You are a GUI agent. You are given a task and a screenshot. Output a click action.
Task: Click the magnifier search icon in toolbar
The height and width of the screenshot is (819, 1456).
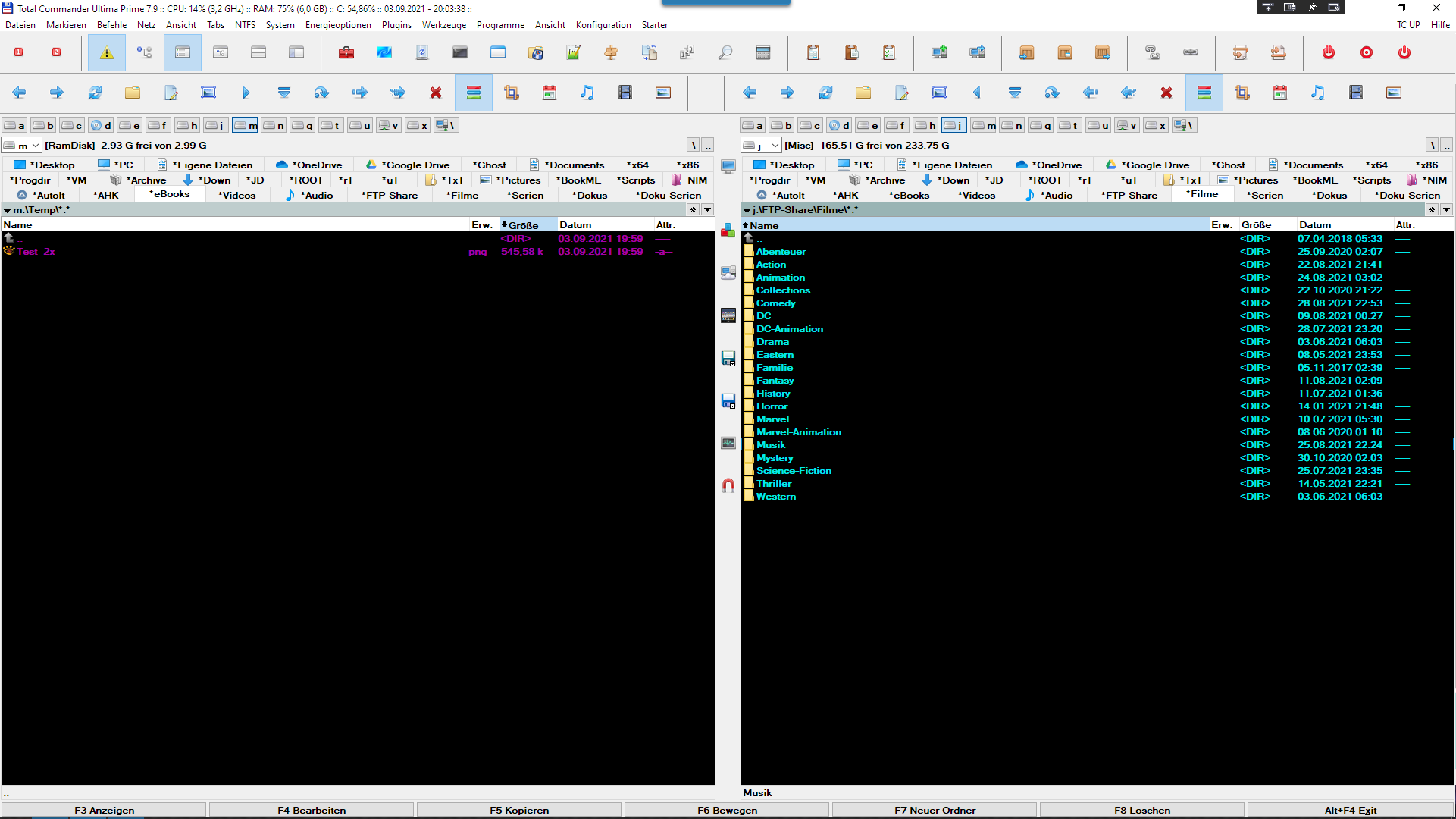pos(725,52)
